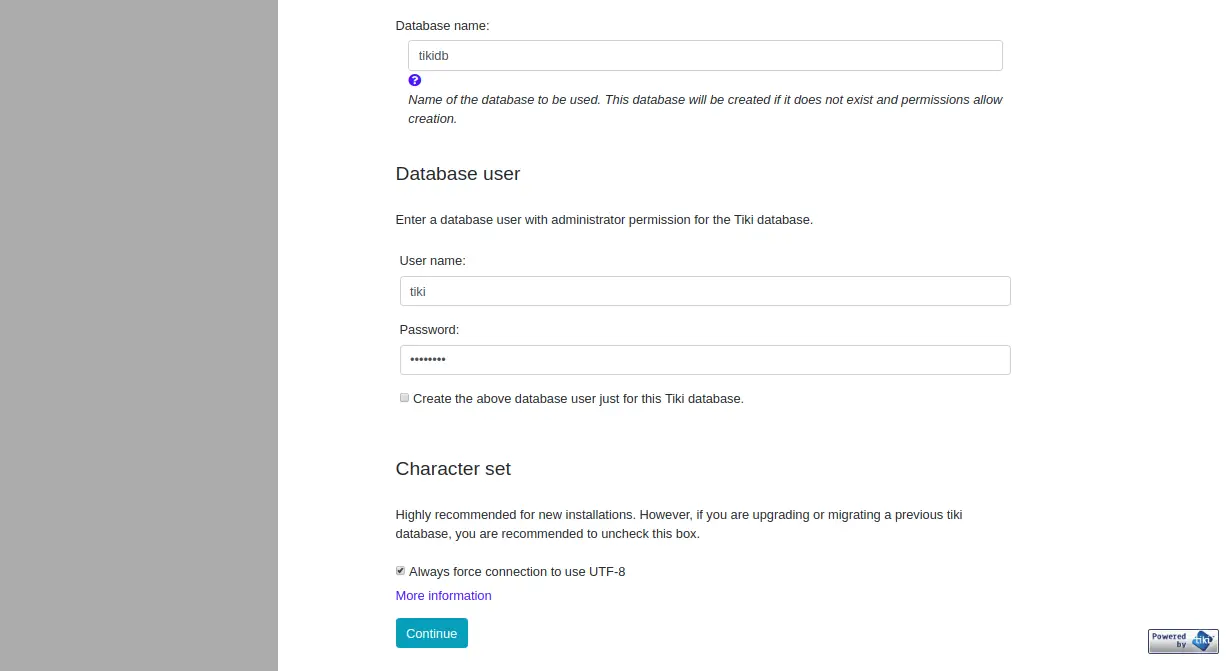Click the Database user heading

pos(458,174)
